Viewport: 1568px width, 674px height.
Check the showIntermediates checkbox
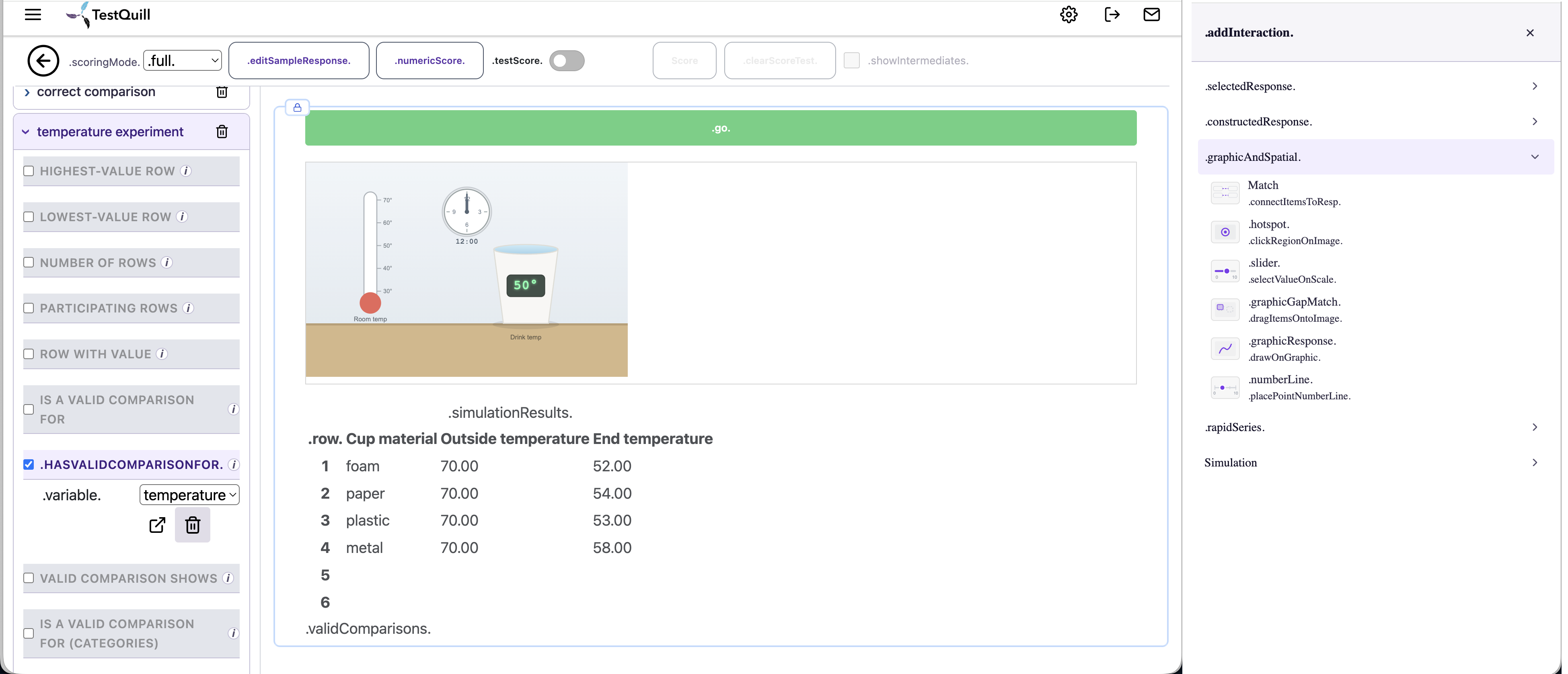click(852, 60)
